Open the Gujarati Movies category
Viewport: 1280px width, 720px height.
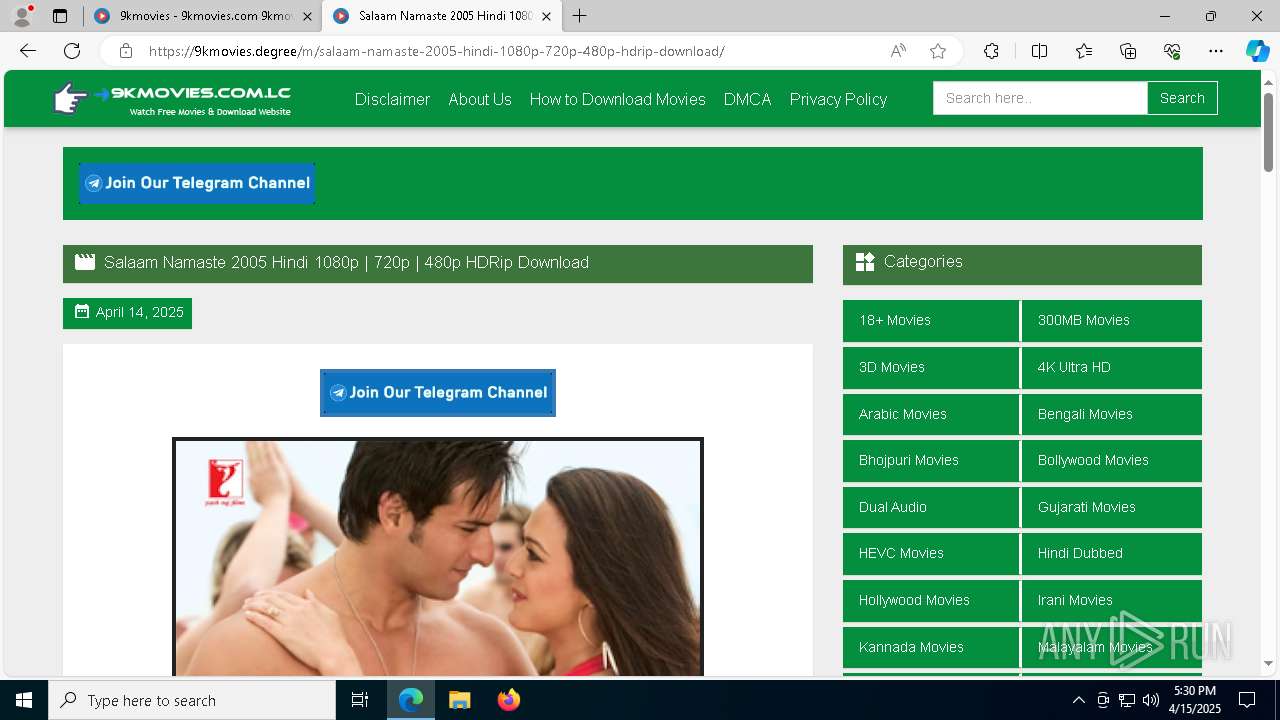pos(1112,507)
